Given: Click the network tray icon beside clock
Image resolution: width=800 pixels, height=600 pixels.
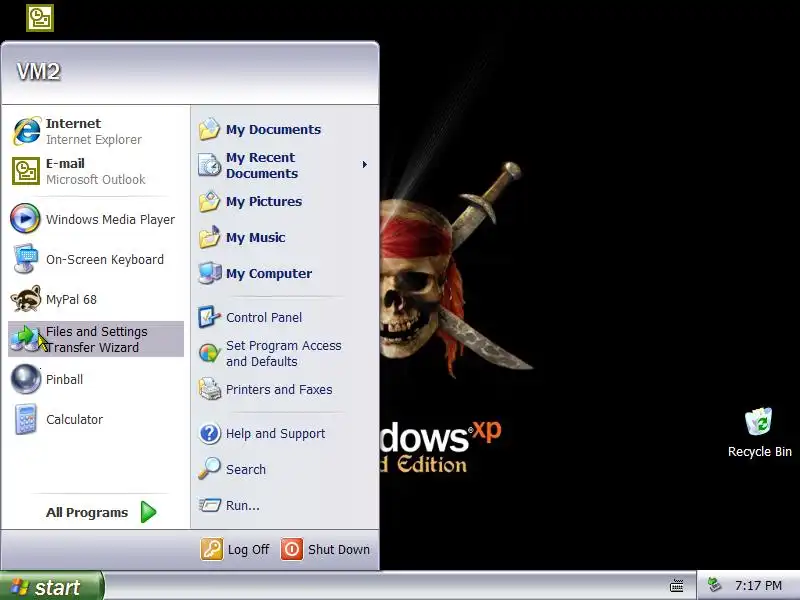Looking at the screenshot, I should click(x=714, y=585).
